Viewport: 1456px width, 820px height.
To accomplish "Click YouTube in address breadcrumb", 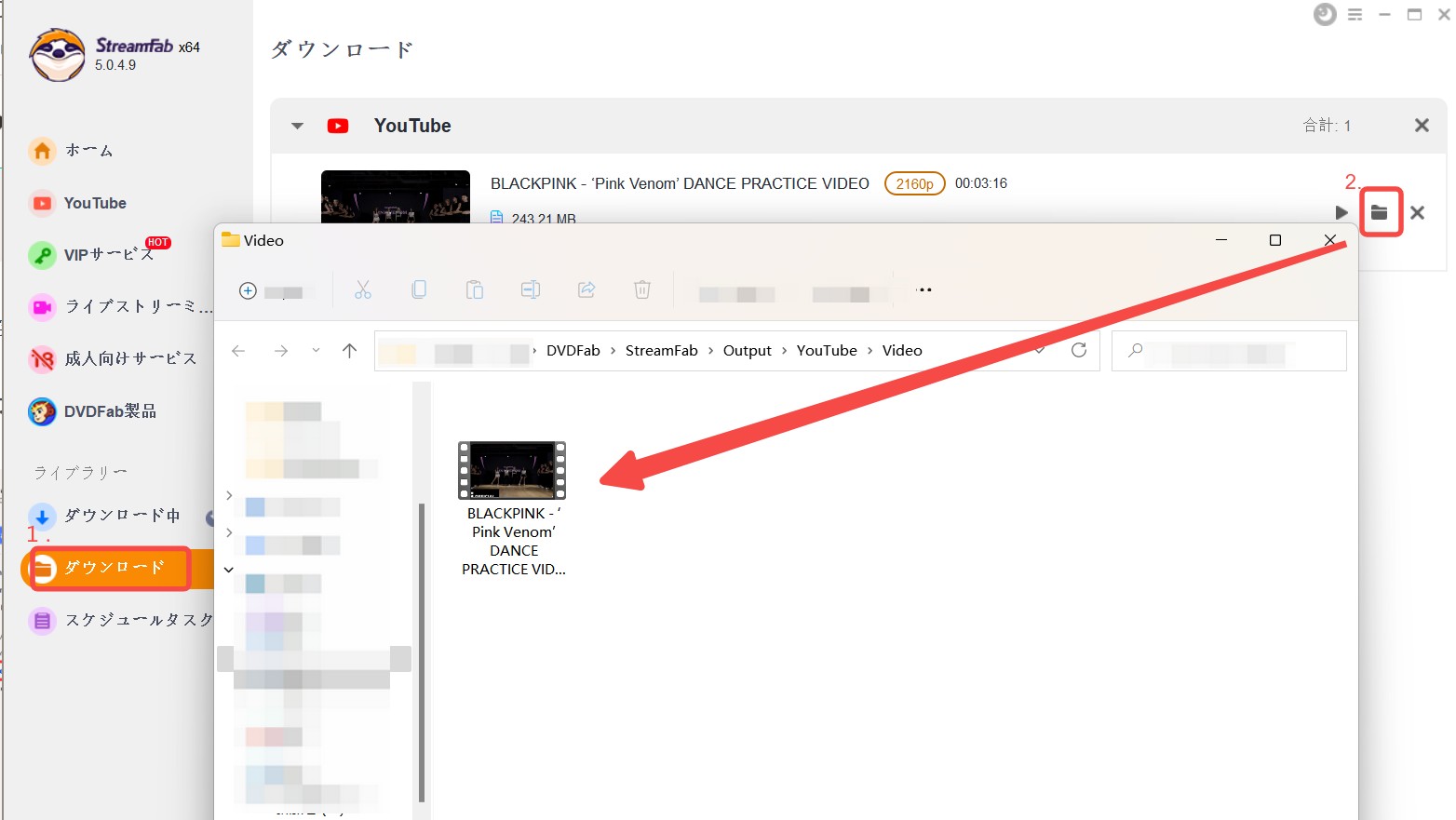I will tap(827, 350).
